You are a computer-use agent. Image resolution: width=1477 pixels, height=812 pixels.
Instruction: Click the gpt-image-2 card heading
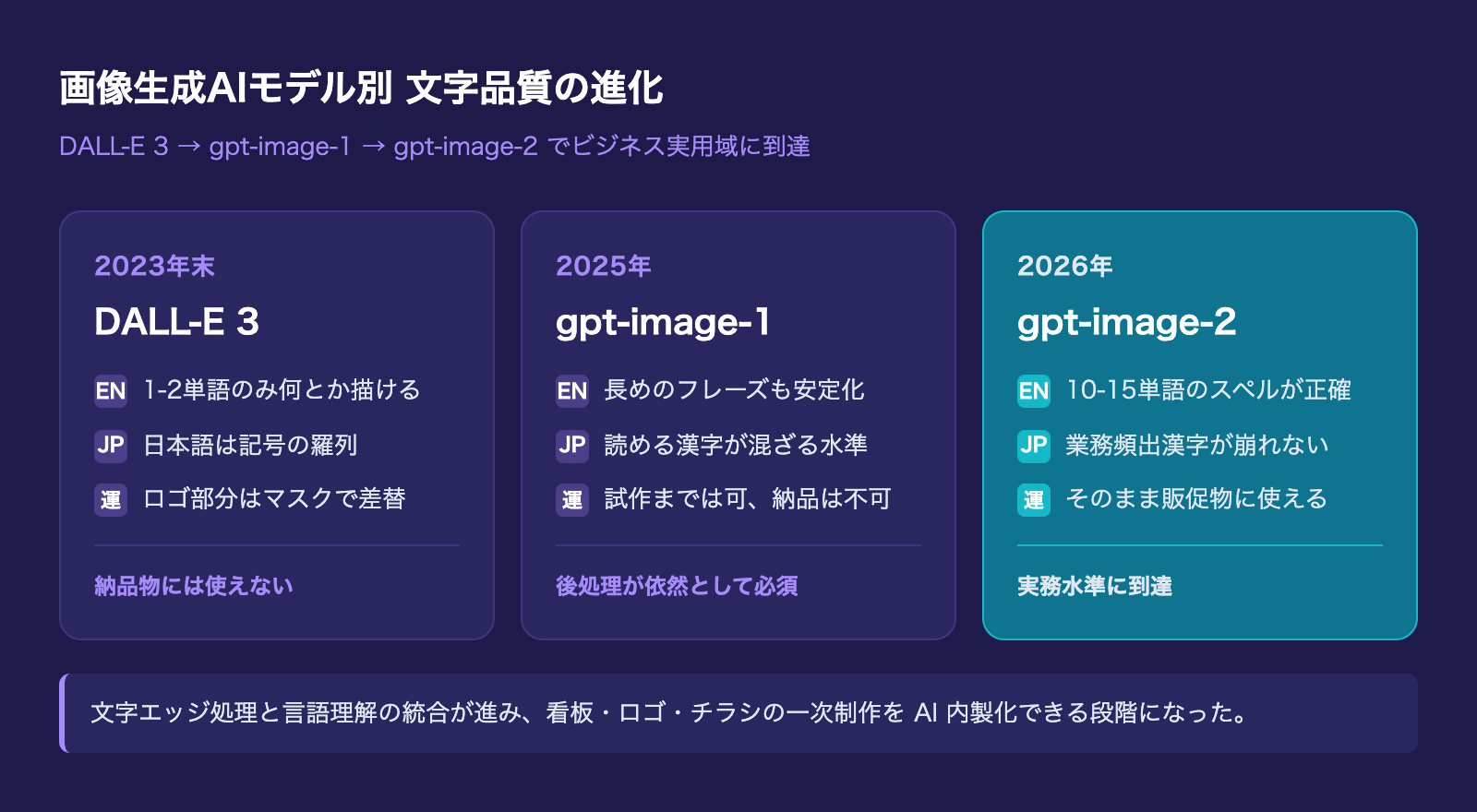[1126, 322]
